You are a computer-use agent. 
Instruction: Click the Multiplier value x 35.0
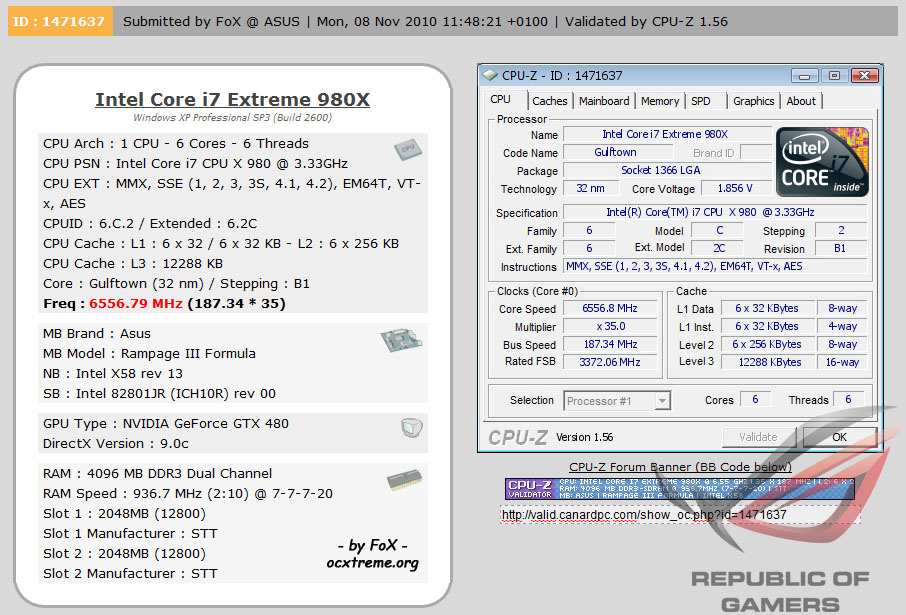pos(610,327)
